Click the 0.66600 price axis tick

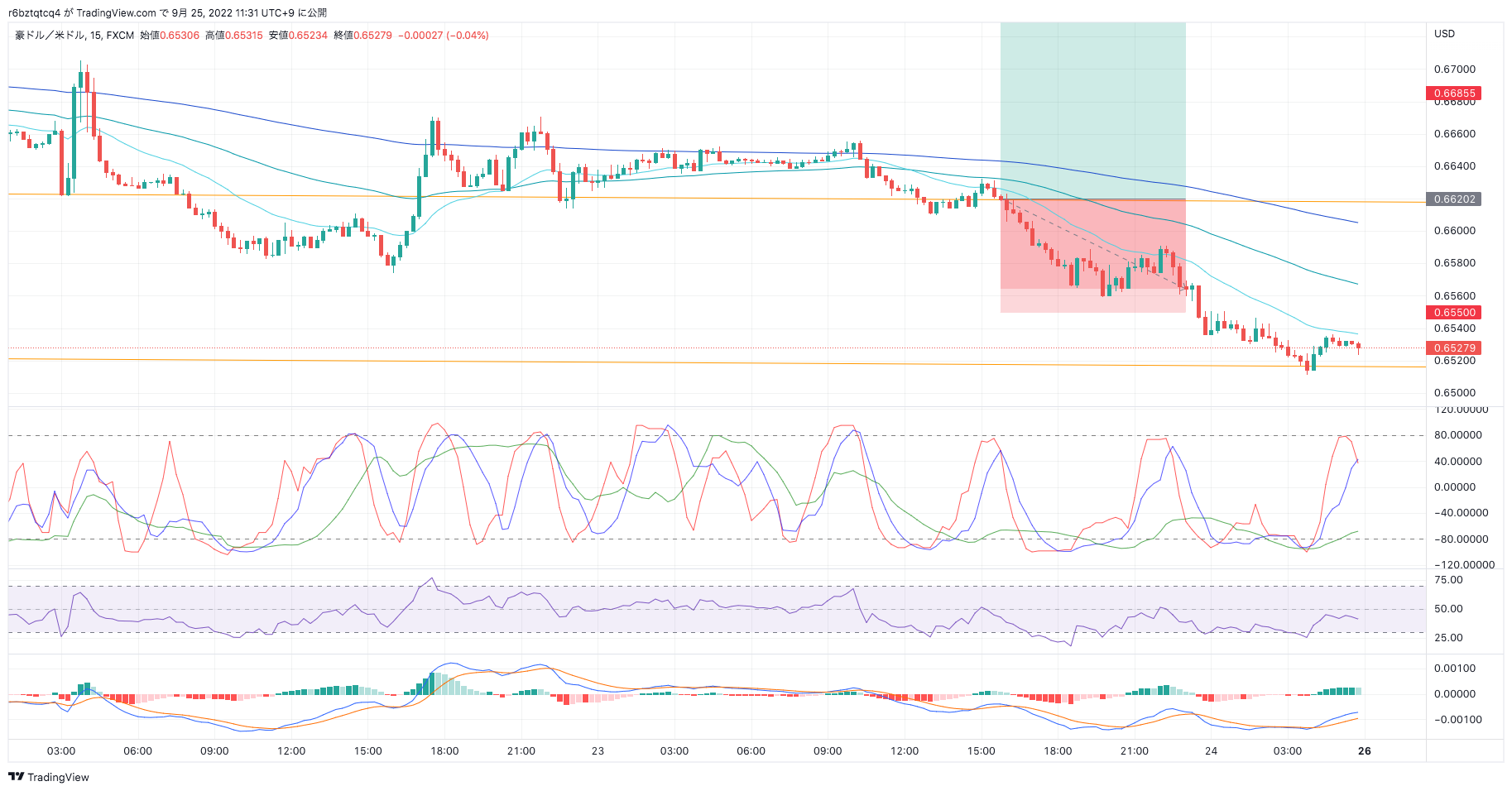[1454, 134]
